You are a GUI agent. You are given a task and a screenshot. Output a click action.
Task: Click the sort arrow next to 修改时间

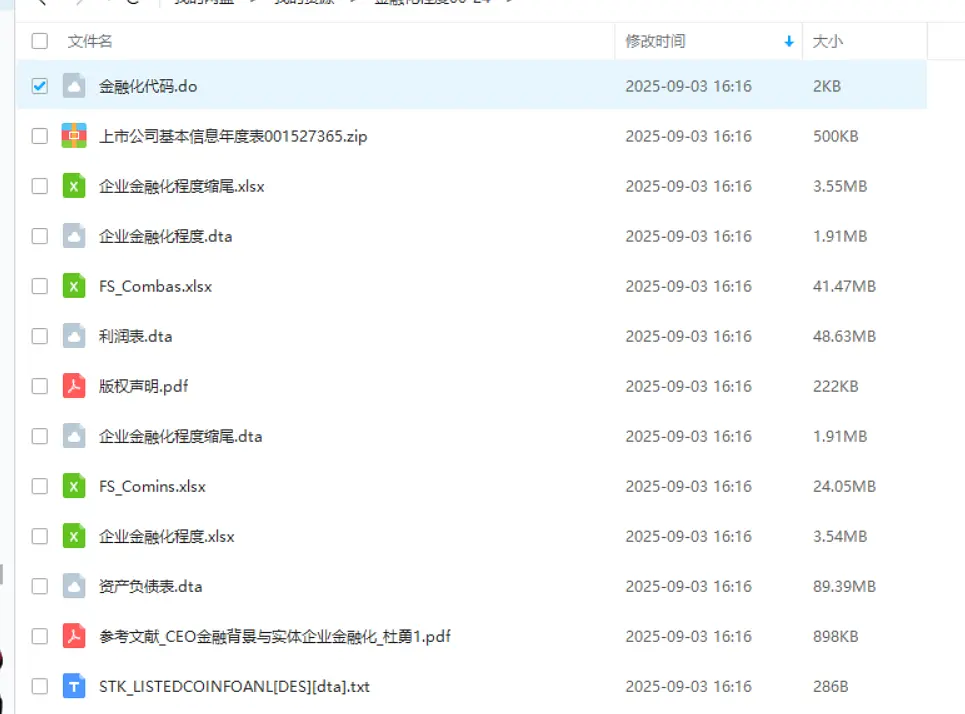[x=789, y=41]
